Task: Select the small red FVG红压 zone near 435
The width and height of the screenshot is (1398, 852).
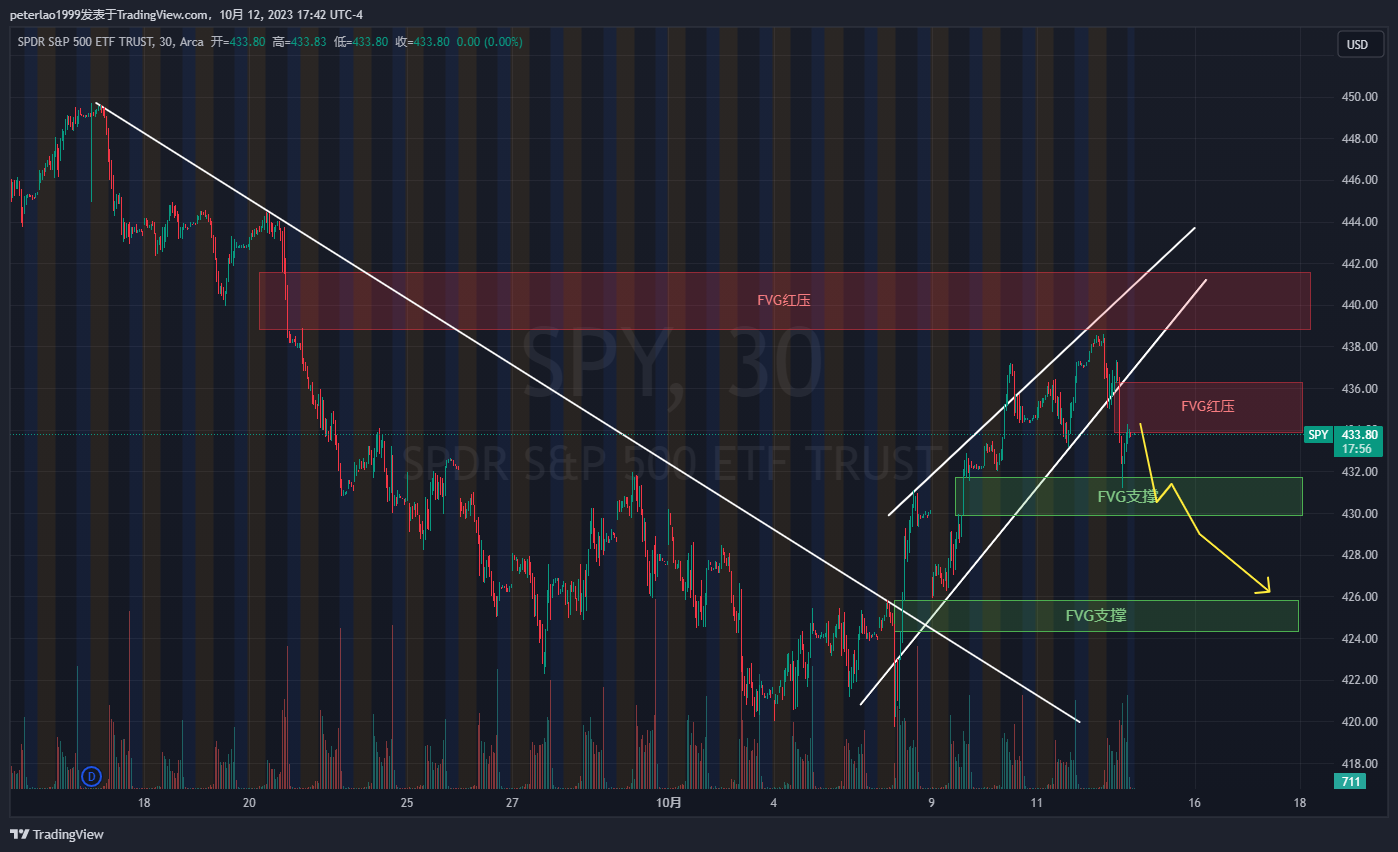Action: tap(1207, 407)
